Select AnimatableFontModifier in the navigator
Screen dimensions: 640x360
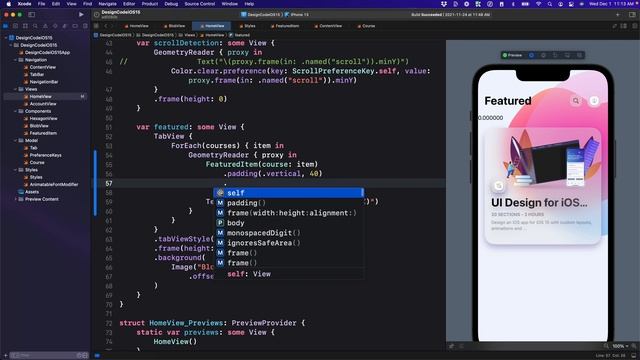[53, 184]
